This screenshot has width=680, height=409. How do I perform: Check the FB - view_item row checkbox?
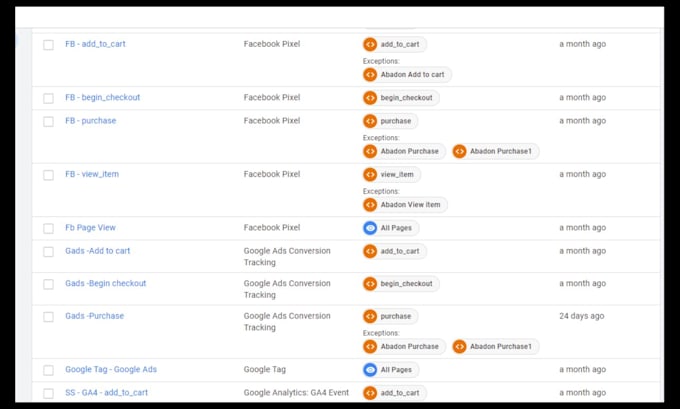49,175
